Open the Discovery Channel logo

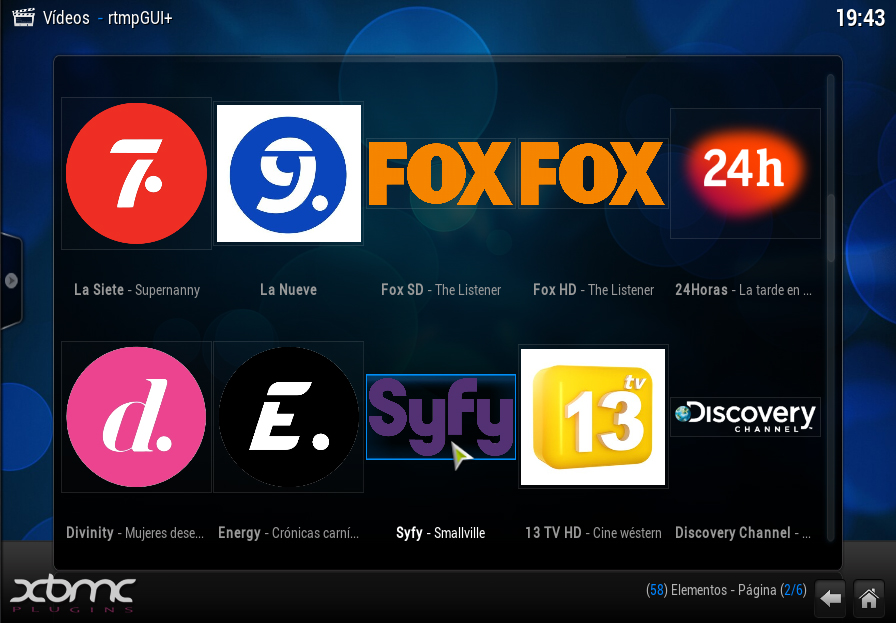coord(745,417)
